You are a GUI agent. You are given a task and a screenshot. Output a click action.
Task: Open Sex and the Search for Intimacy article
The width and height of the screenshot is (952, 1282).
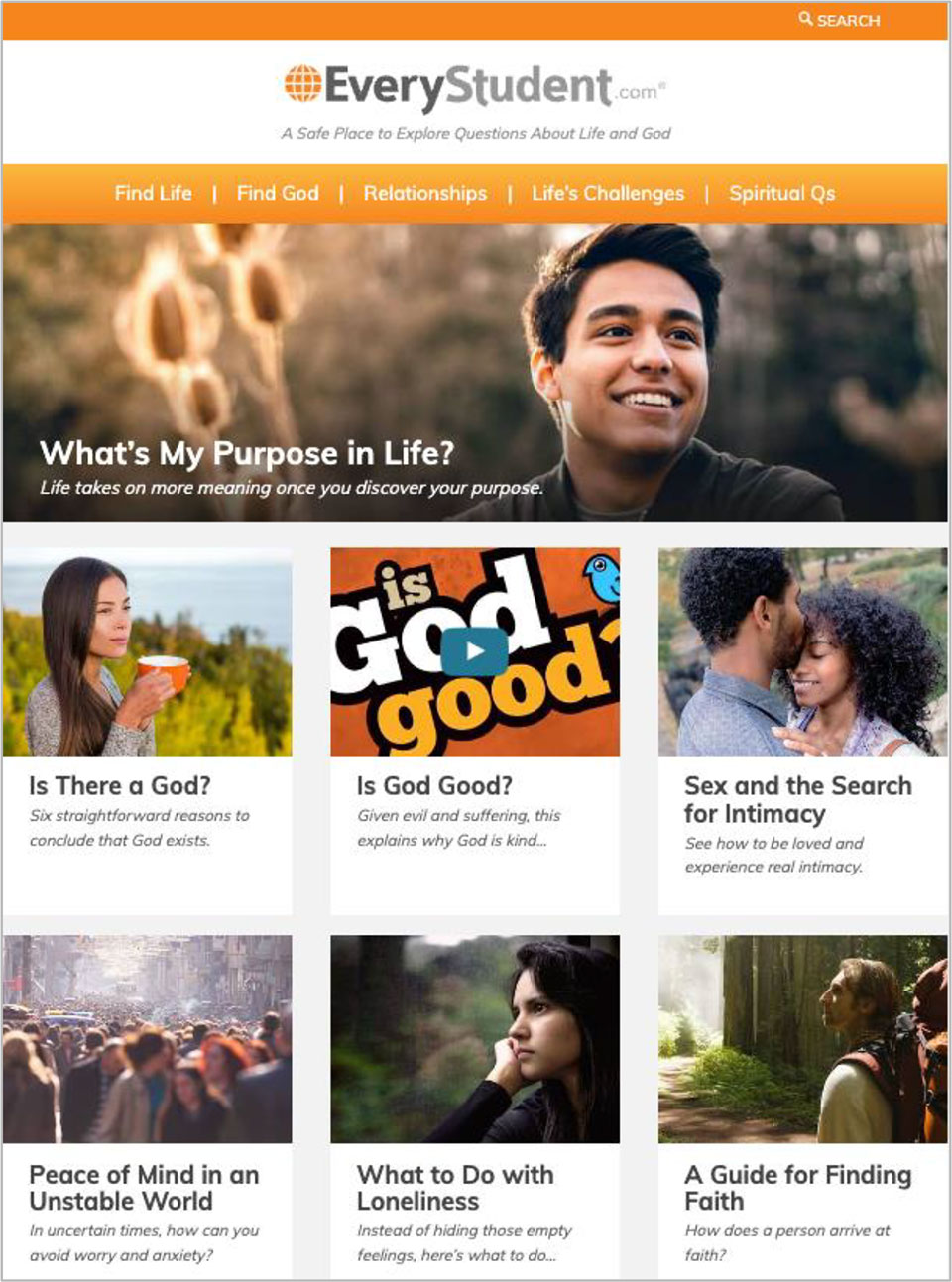click(798, 799)
